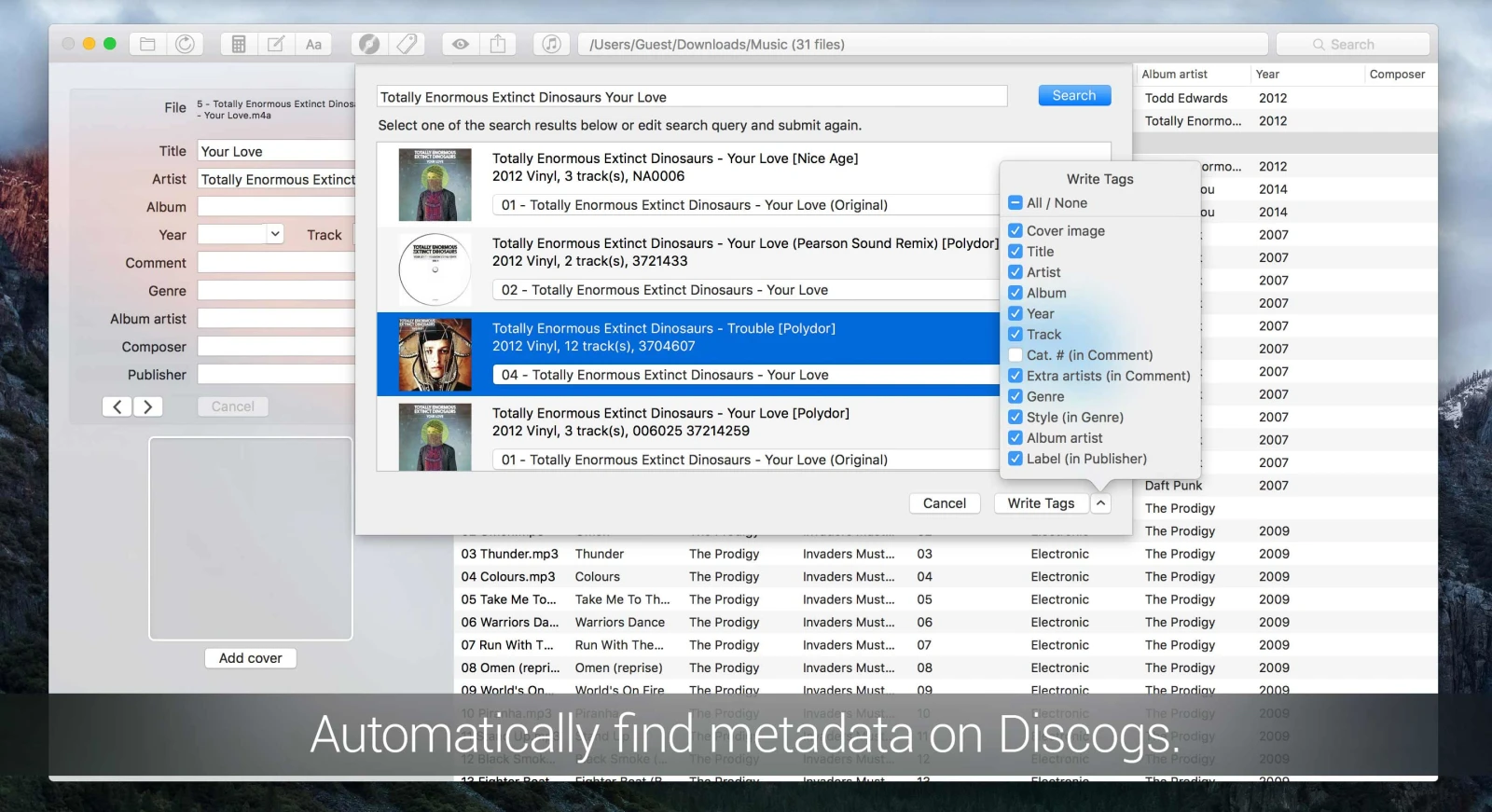
Task: Click Cancel in Discogs dialog
Action: tap(945, 503)
